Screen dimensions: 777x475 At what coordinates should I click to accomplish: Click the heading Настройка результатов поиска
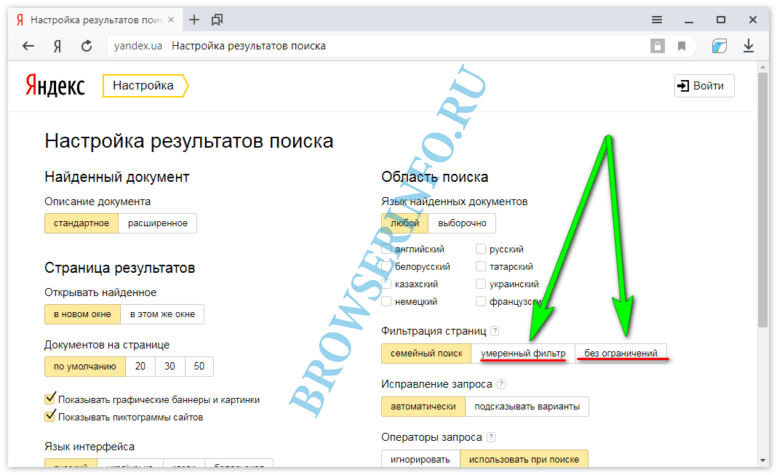click(189, 141)
